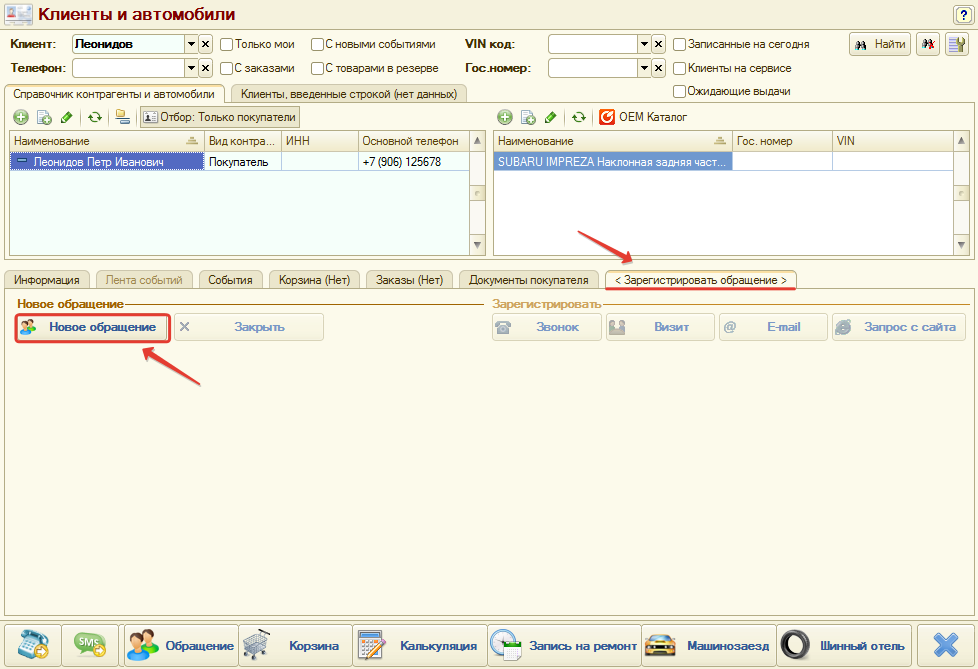Clear the VIN код field with its X button
This screenshot has height=669, width=978.
coord(659,44)
